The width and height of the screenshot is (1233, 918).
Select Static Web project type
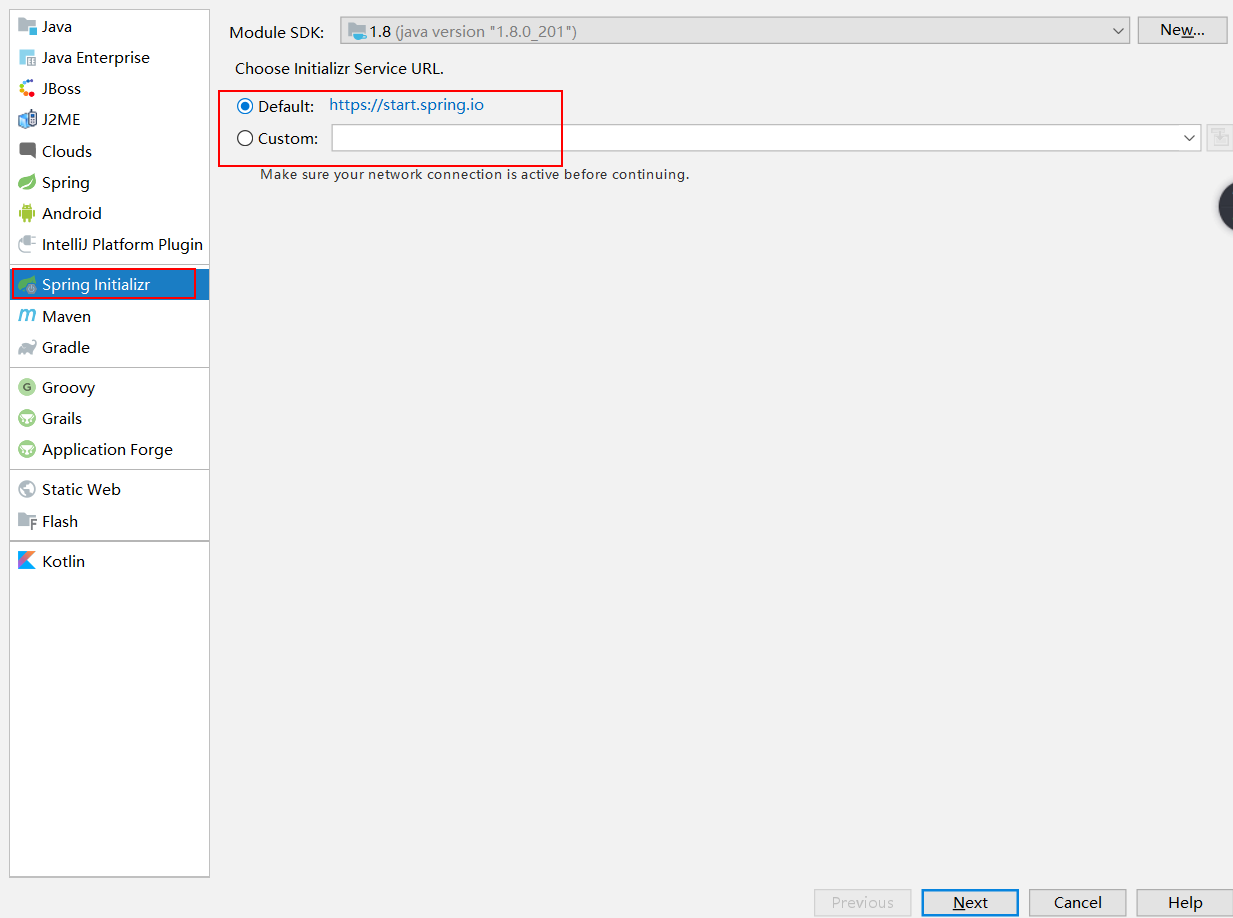(x=110, y=489)
